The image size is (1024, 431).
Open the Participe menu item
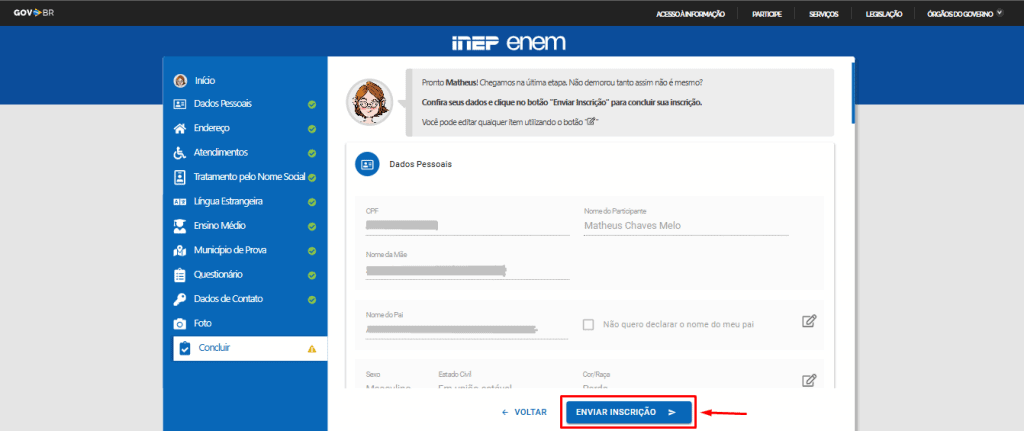(x=767, y=14)
